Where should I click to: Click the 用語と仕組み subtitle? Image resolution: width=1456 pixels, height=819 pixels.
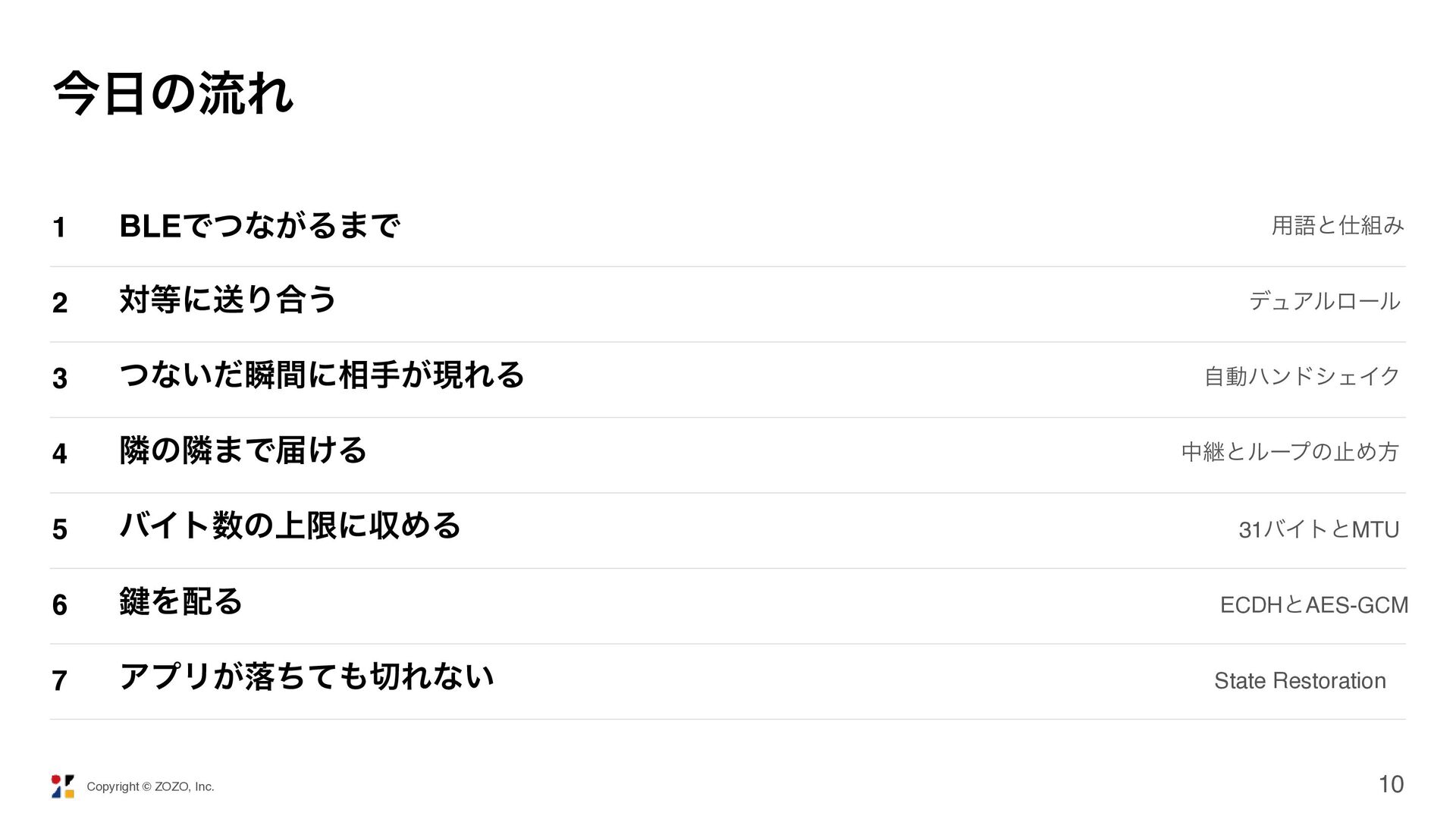1338,225
